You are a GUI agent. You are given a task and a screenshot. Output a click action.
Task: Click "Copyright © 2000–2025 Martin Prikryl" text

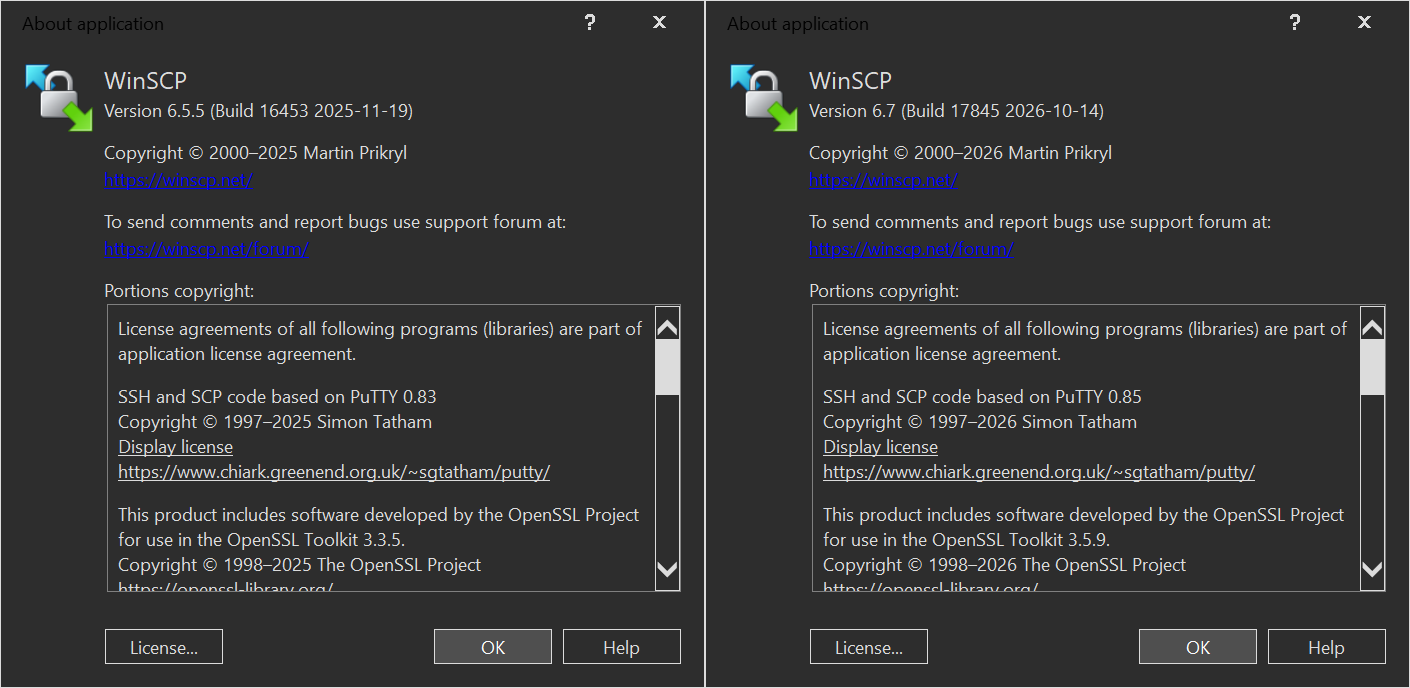coord(256,153)
